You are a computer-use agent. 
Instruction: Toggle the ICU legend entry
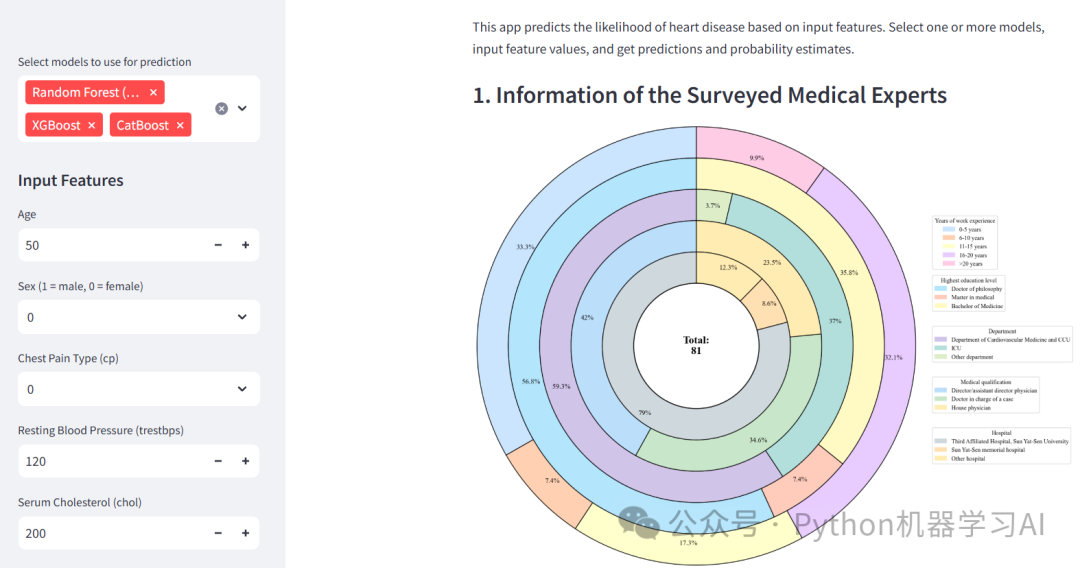(x=955, y=348)
